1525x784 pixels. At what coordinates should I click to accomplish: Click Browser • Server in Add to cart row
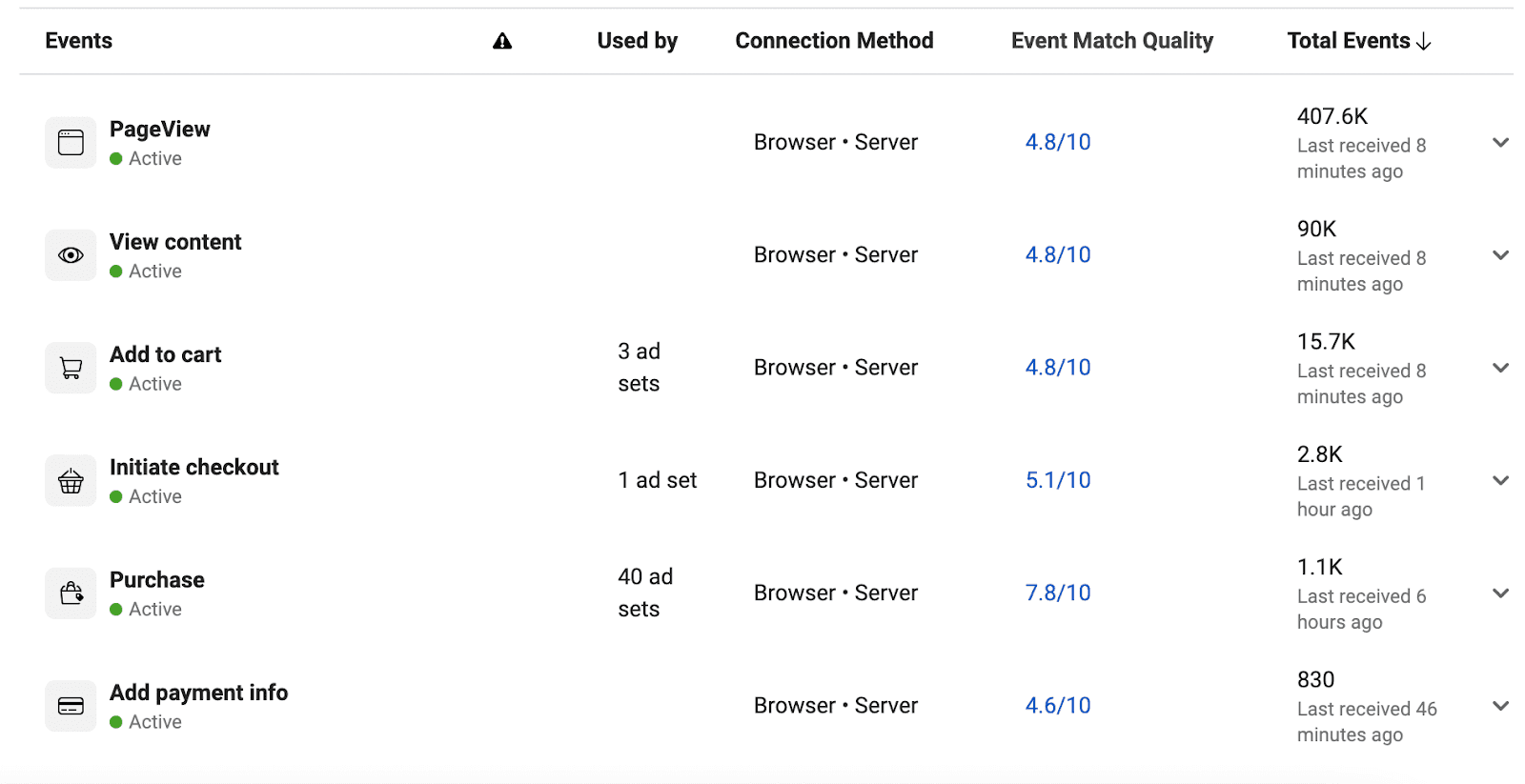pyautogui.click(x=836, y=367)
